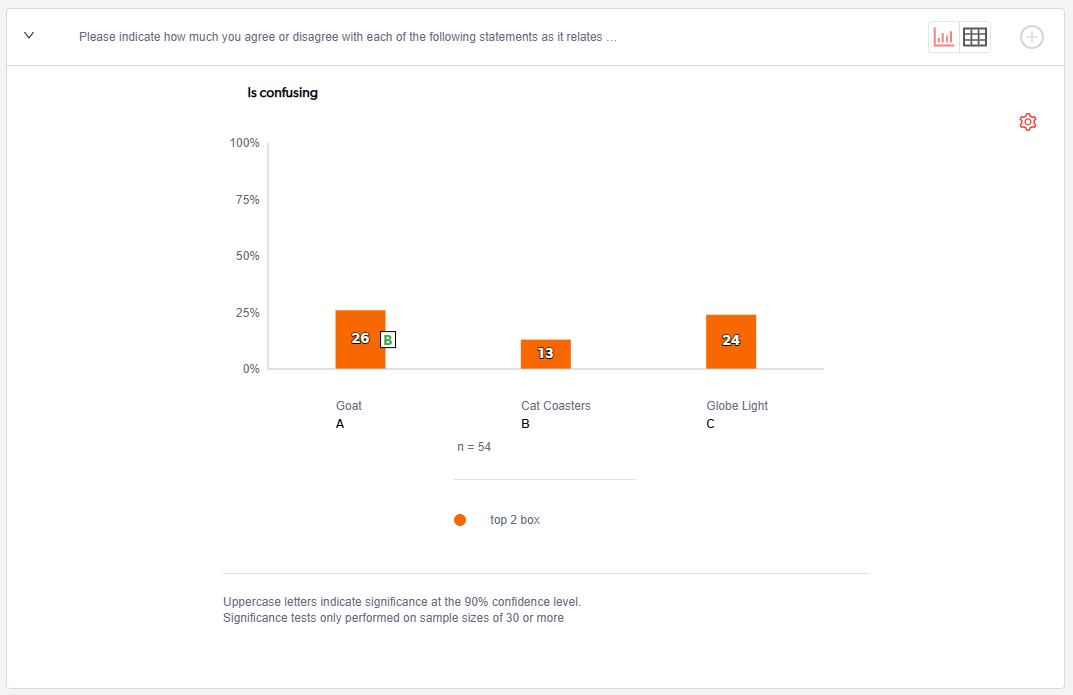The height and width of the screenshot is (695, 1073).
Task: Open chart settings via red gear
Action: click(1028, 122)
